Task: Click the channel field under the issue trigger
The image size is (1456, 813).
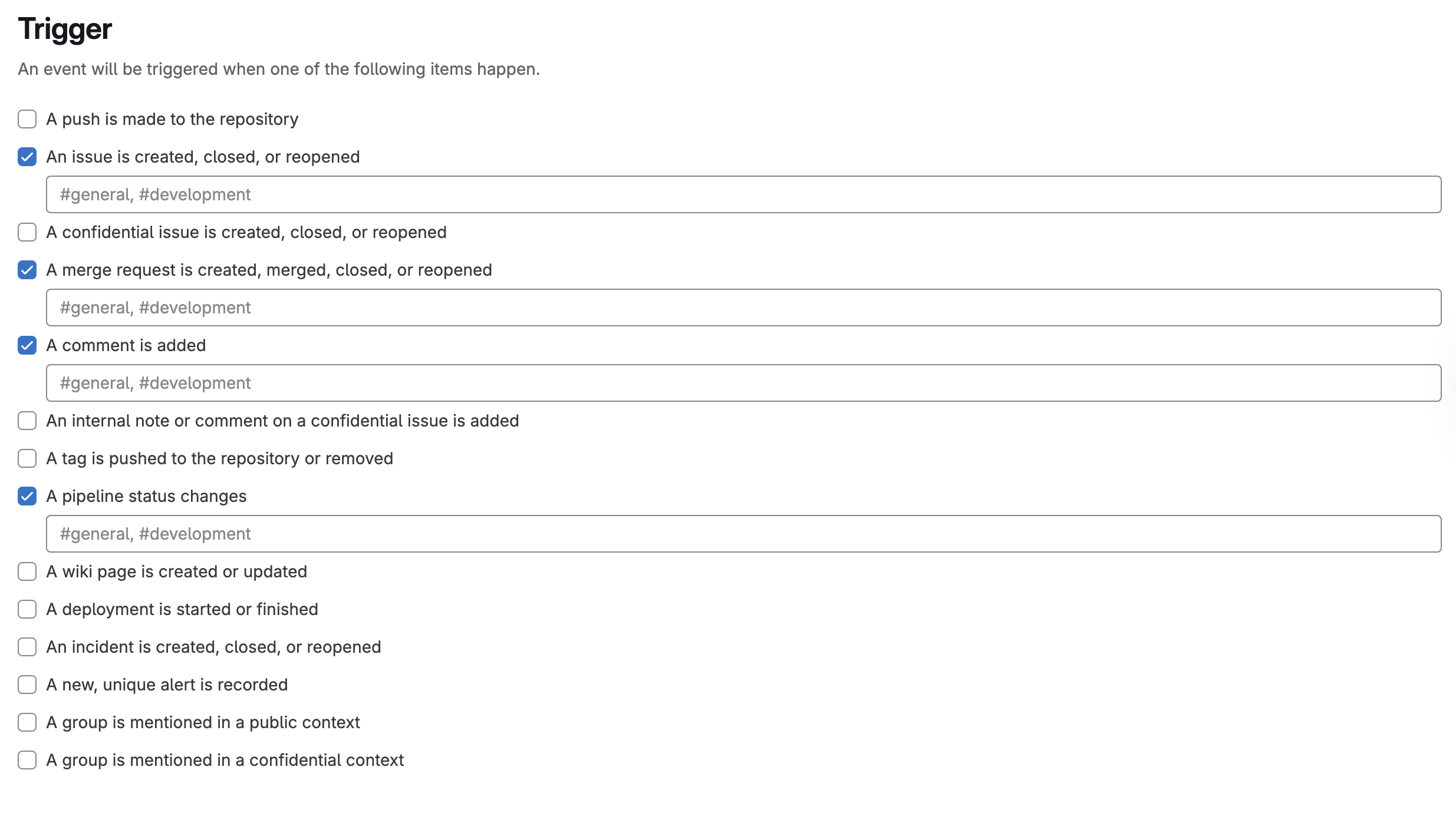Action: click(744, 194)
